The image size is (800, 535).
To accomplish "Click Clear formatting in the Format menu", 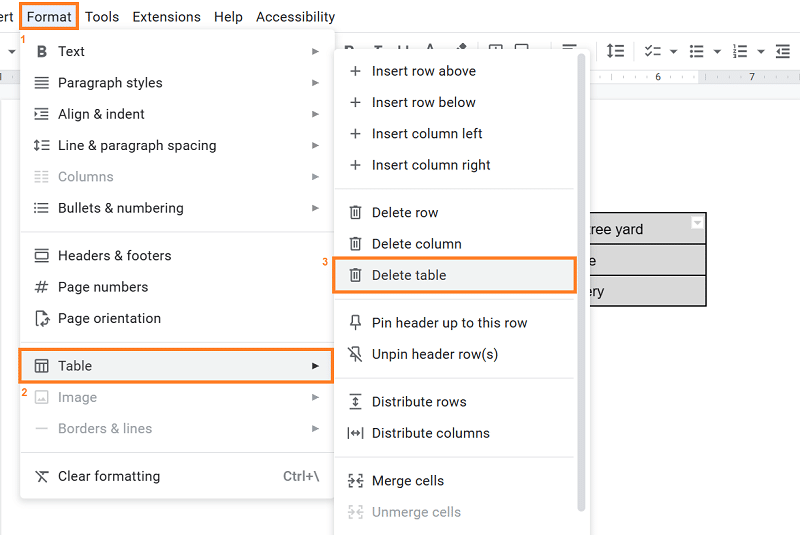I will click(x=109, y=476).
